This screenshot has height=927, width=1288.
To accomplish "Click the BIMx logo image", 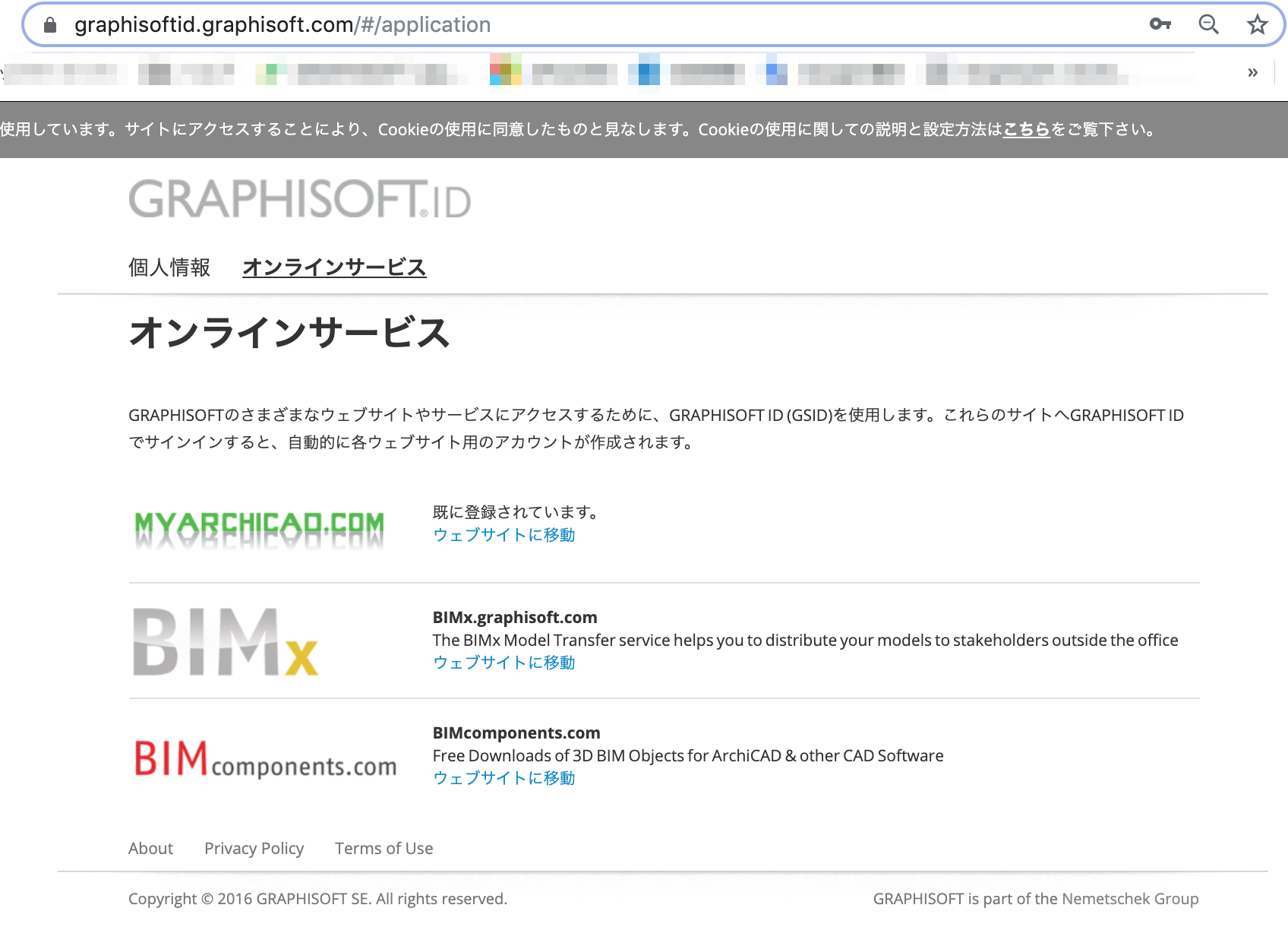I will 226,642.
